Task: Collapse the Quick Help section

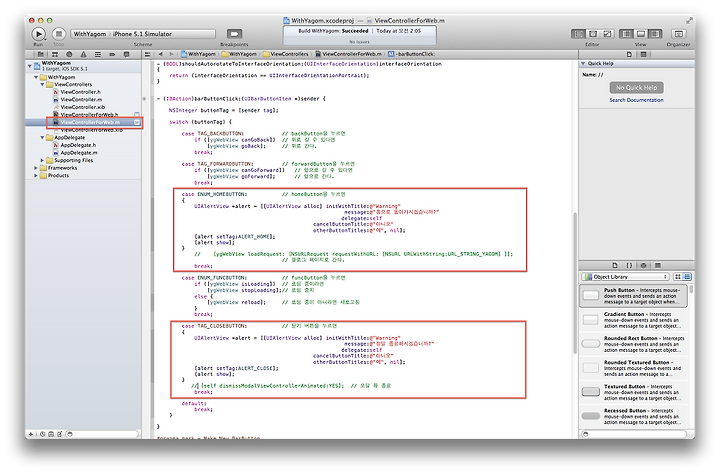Action: coord(583,63)
